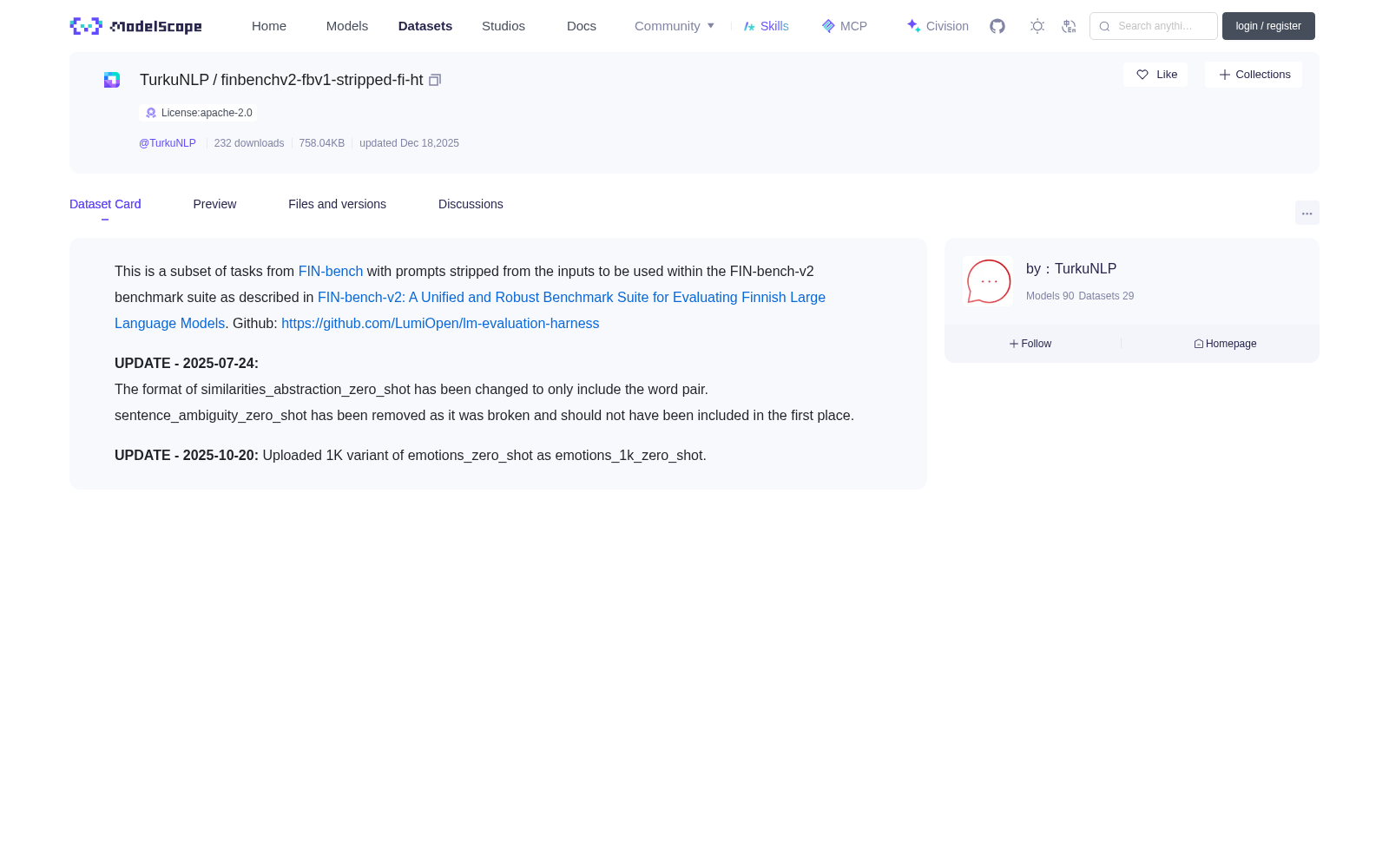The image size is (1389, 868).
Task: Open the three-dot more options button
Action: (x=1307, y=213)
